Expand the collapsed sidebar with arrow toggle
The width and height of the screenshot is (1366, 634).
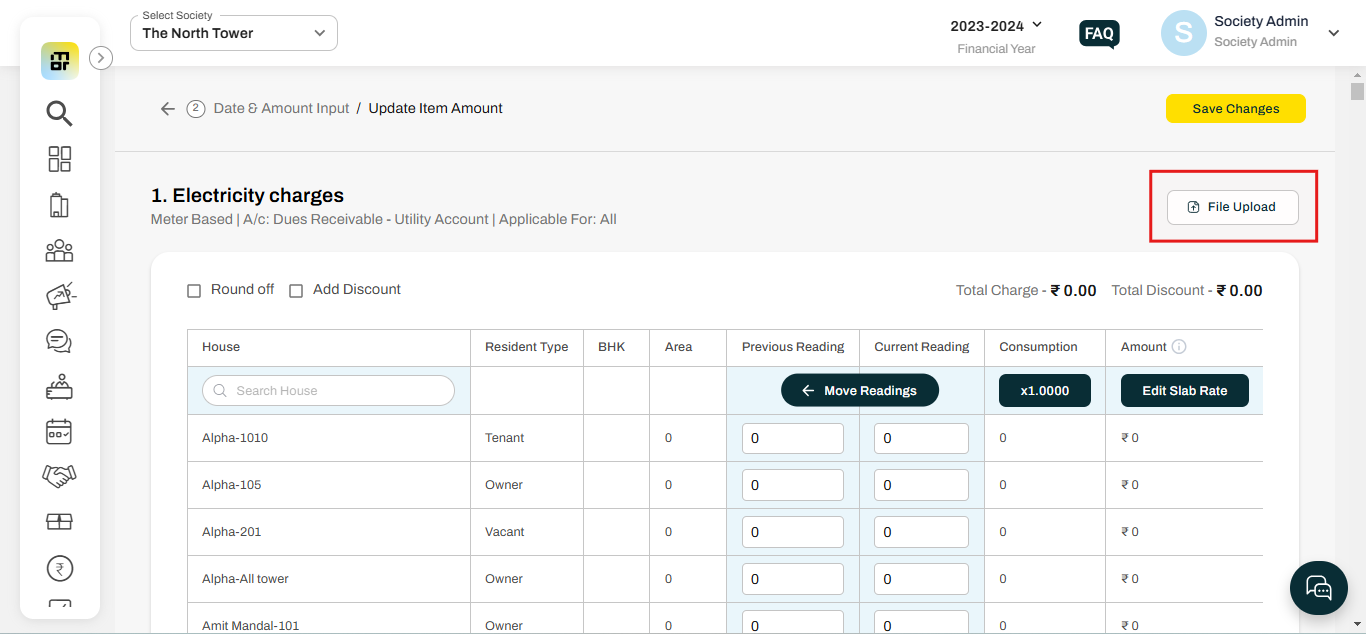point(101,58)
